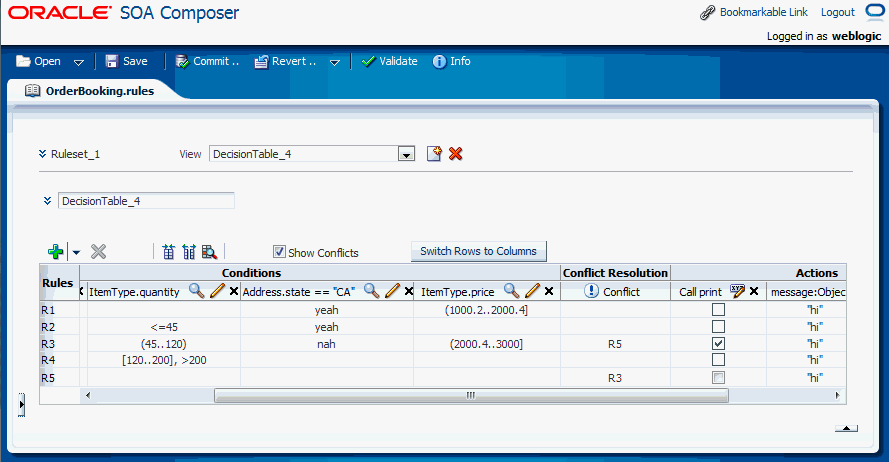Collapse the Ruleset_1 section

43,154
